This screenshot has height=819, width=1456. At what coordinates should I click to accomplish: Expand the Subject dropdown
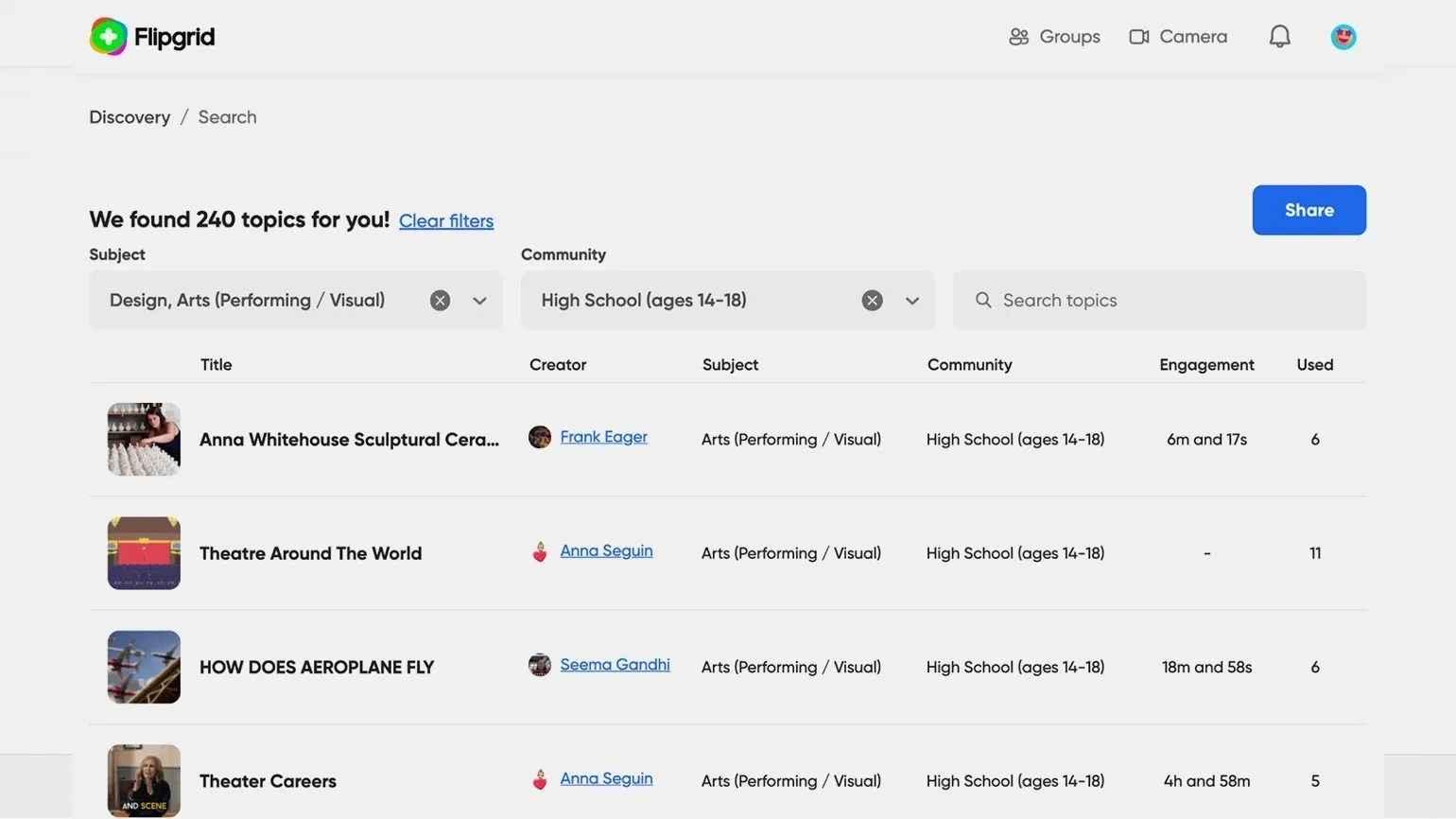click(479, 301)
